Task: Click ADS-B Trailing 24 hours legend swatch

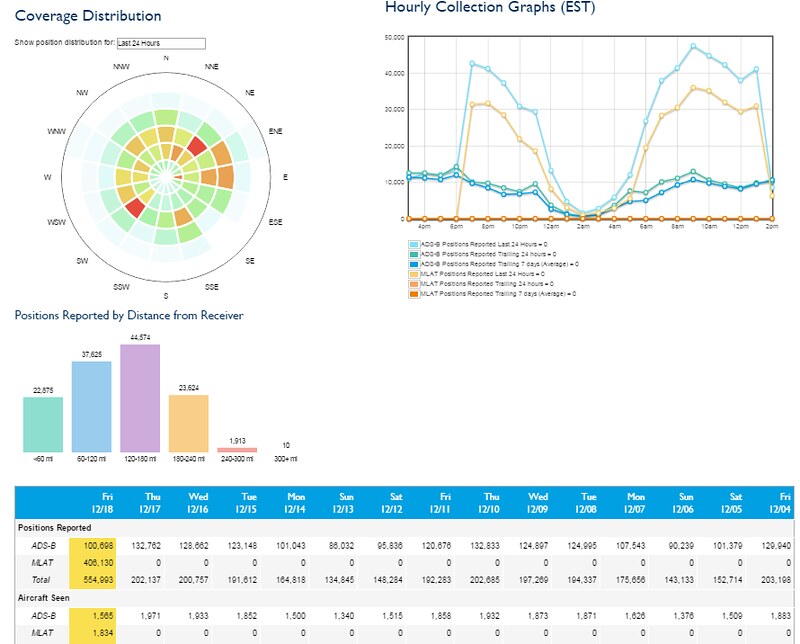Action: pyautogui.click(x=413, y=254)
